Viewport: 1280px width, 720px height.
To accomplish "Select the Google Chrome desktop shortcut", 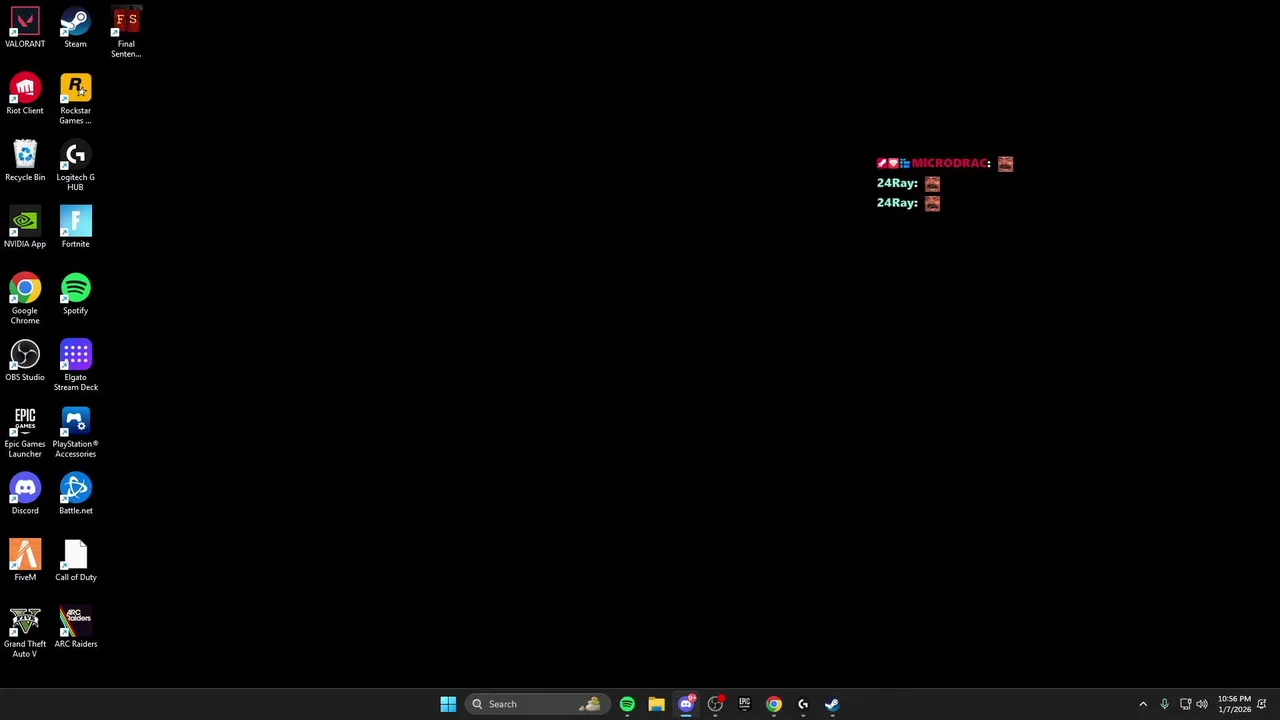I will [x=25, y=299].
